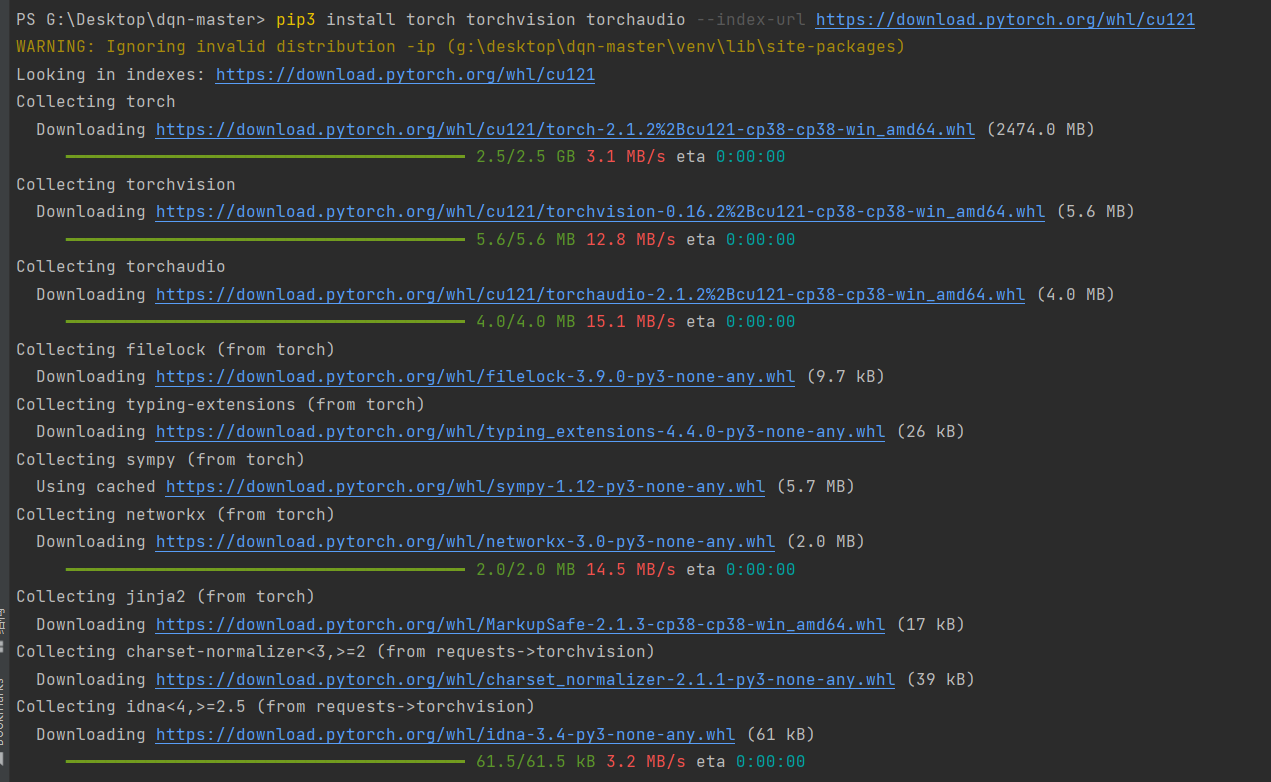Click the '(39 kB)' size text
The image size is (1271, 782).
[940, 679]
